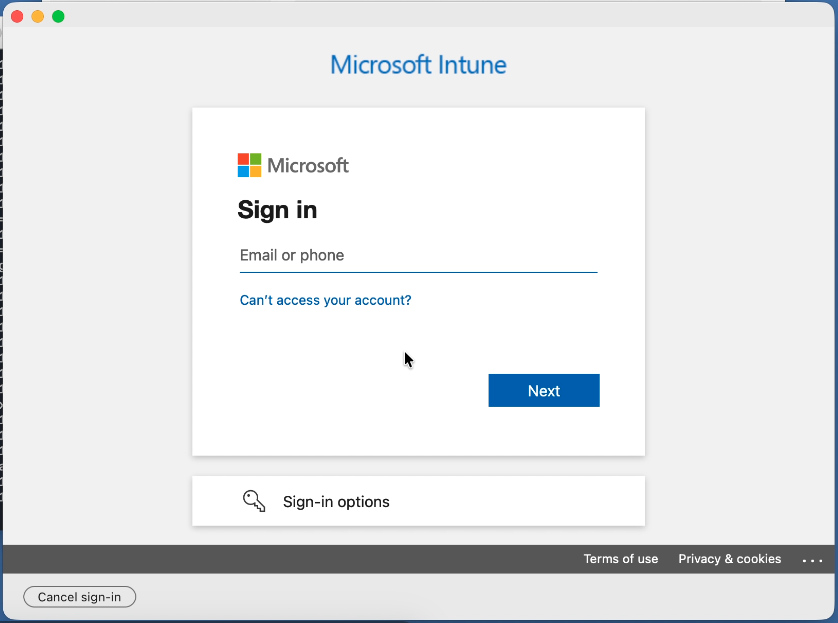Click the Sign in heading text
838x623 pixels.
point(277,210)
